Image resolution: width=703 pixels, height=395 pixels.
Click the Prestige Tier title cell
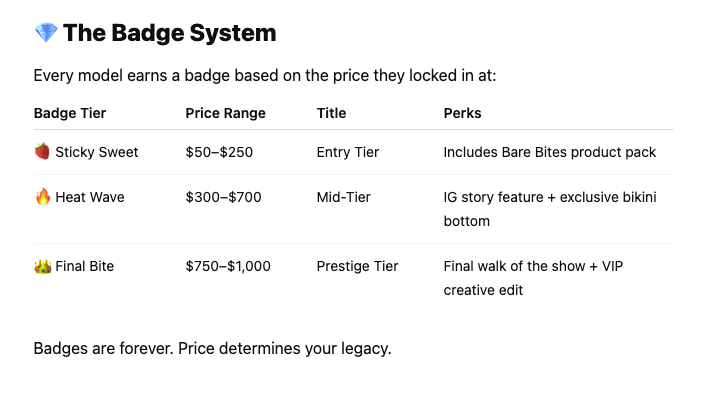click(x=357, y=266)
